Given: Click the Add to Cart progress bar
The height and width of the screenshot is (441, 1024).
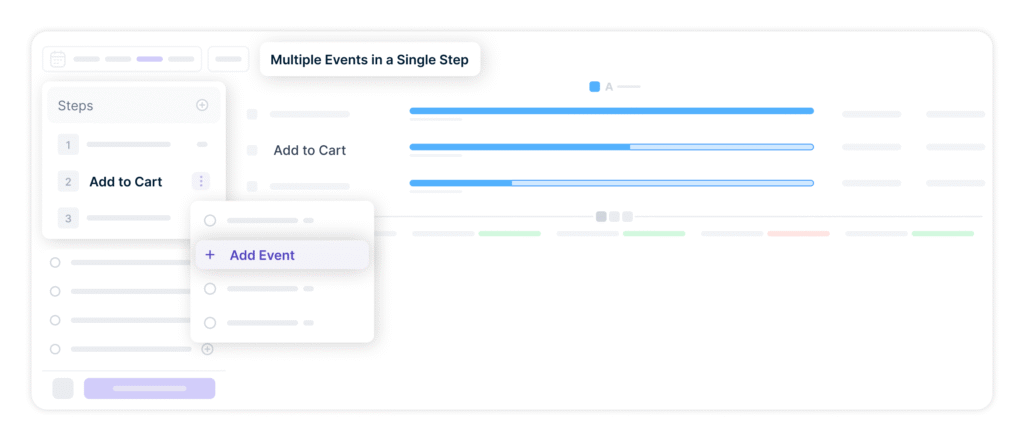Looking at the screenshot, I should tap(611, 147).
